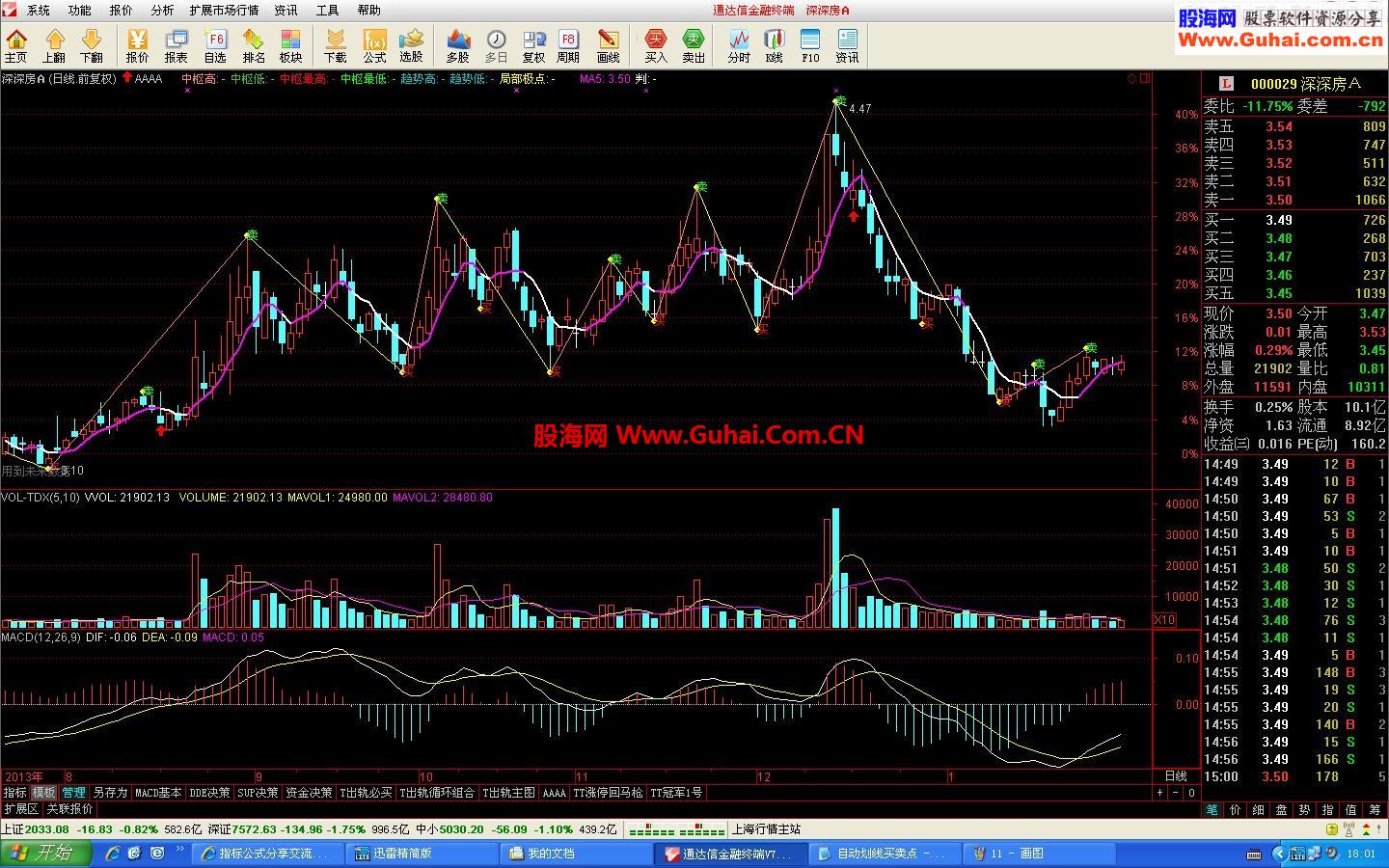The height and width of the screenshot is (868, 1389).
Task: Select the 管理 tab below the chart
Action: (73, 793)
